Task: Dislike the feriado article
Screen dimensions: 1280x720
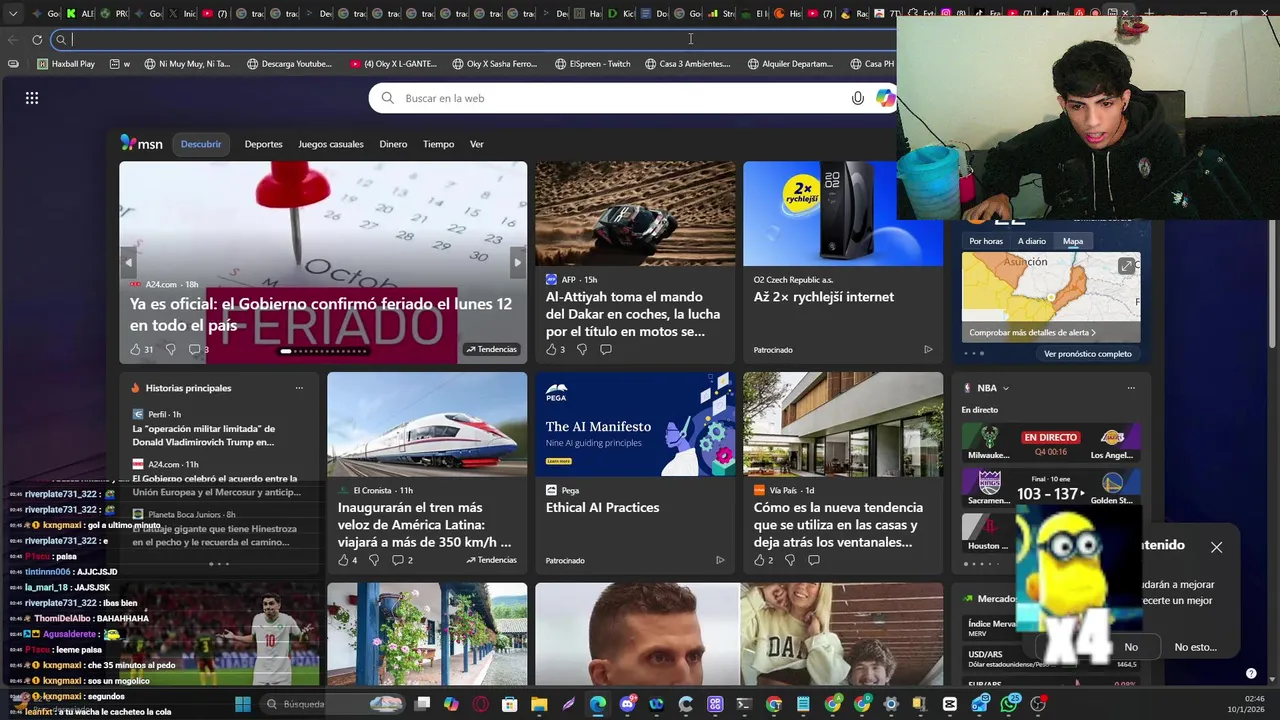Action: click(x=170, y=349)
